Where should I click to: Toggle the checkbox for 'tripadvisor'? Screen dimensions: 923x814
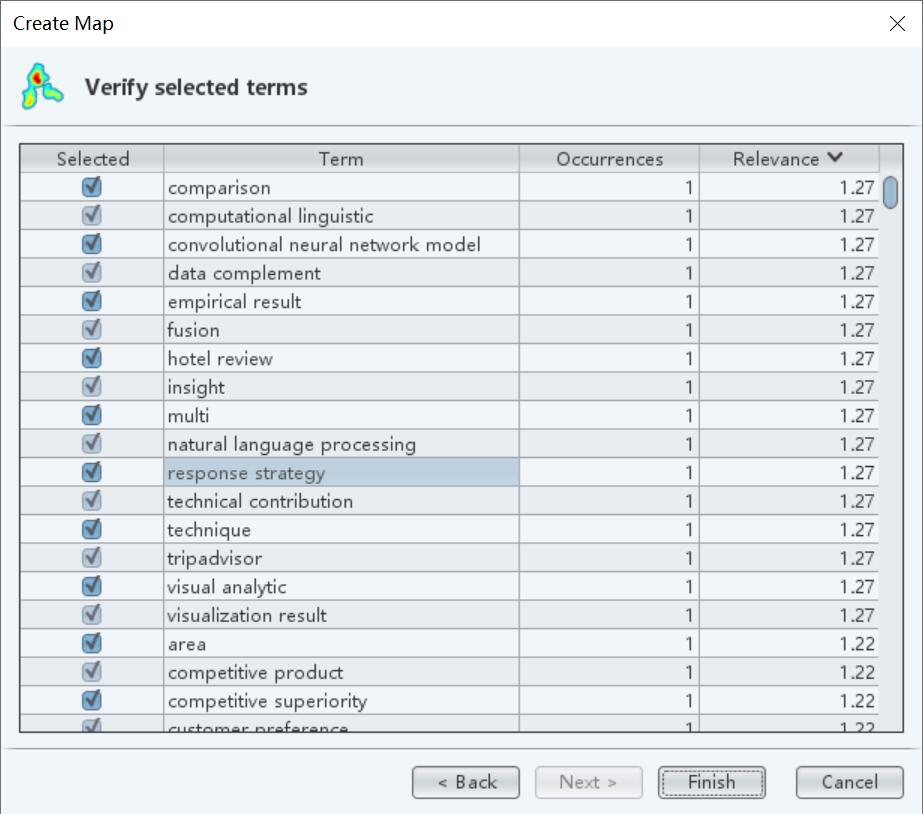92,557
